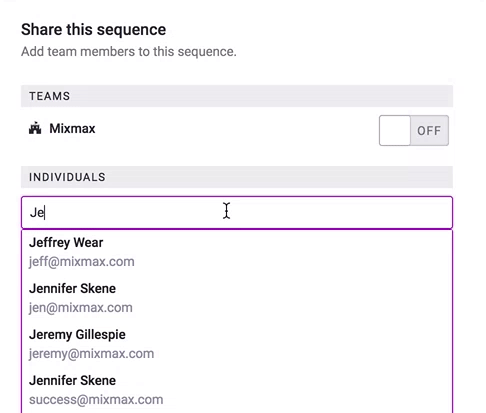The width and height of the screenshot is (486, 413).
Task: Select Jennifer Skene above success@mixmax.com
Action: click(x=72, y=380)
